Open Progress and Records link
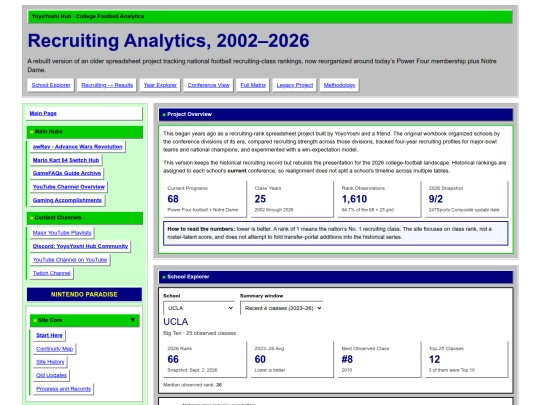Screen dimensions: 540x405 pos(63,389)
